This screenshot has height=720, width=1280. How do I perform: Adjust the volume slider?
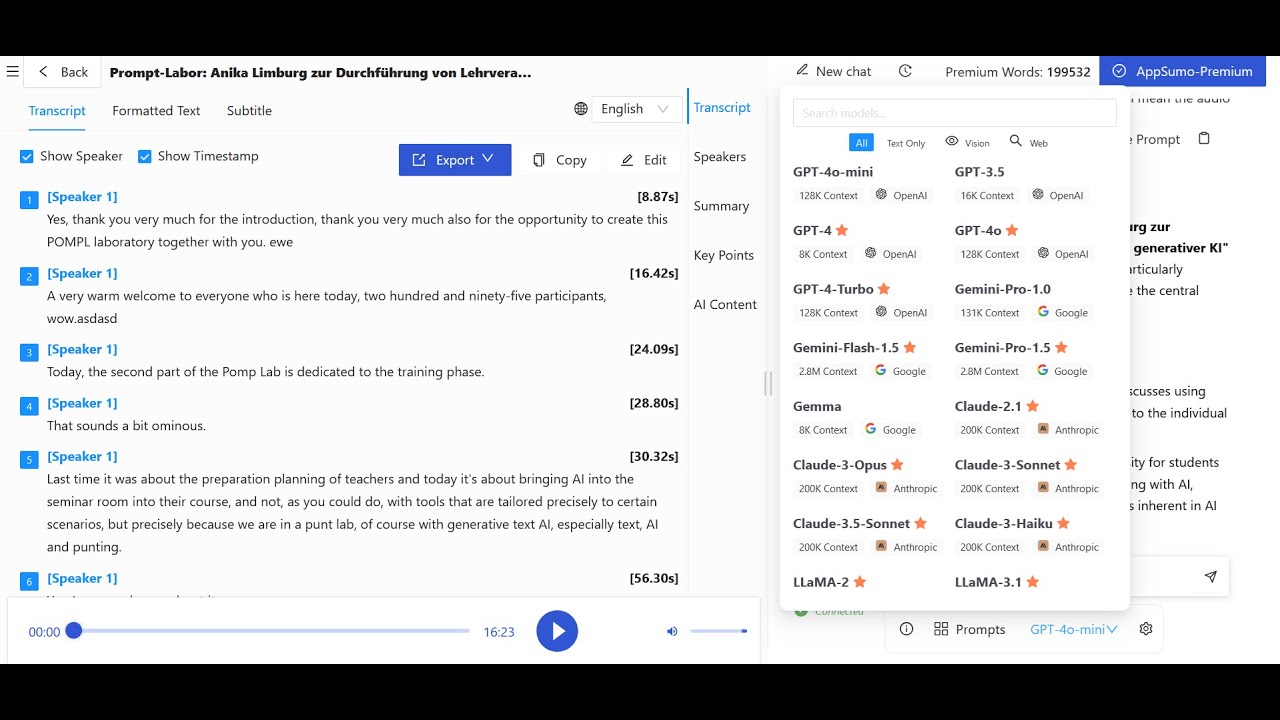[x=718, y=631]
